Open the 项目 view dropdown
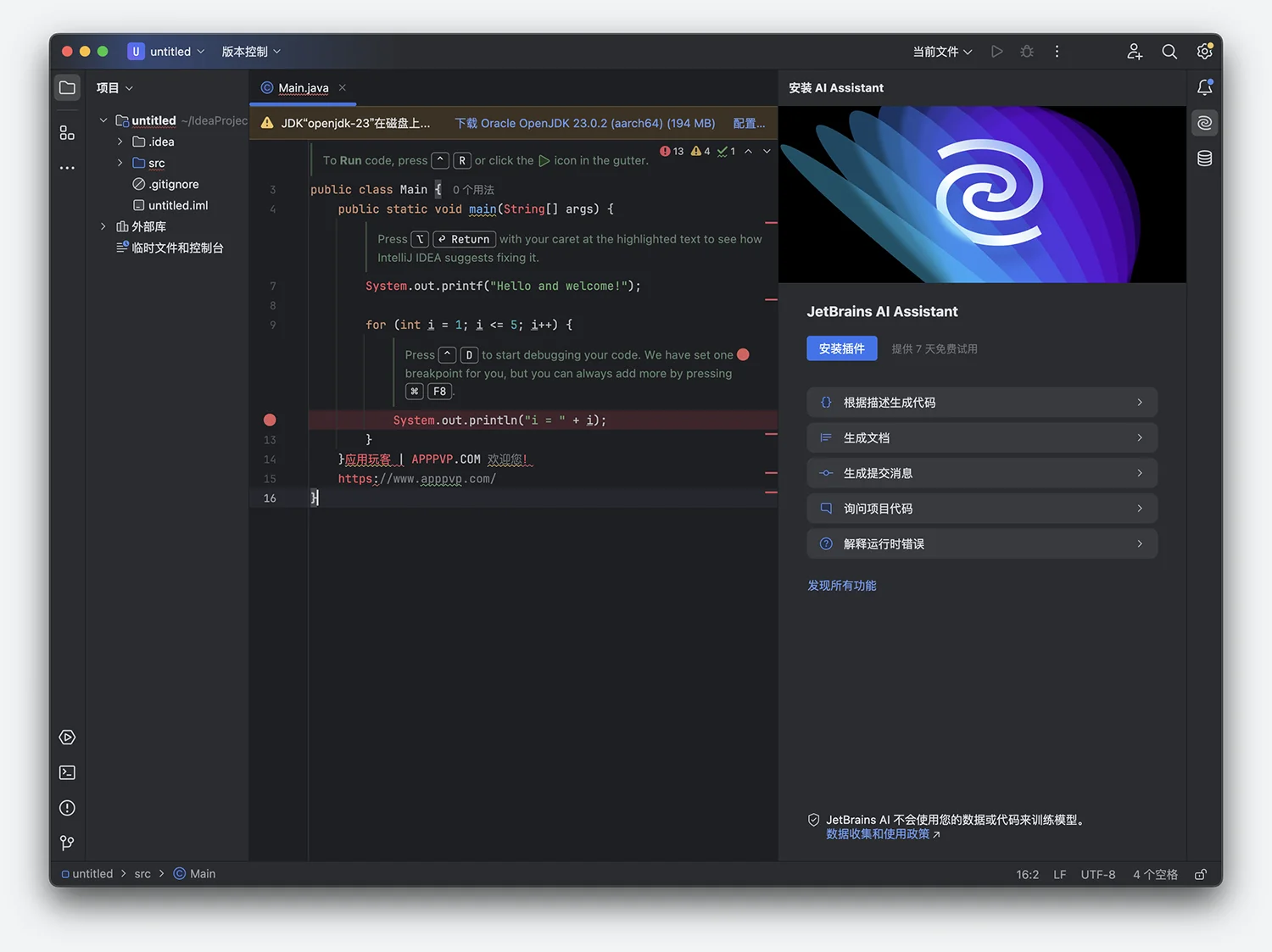The image size is (1272, 952). 114,87
